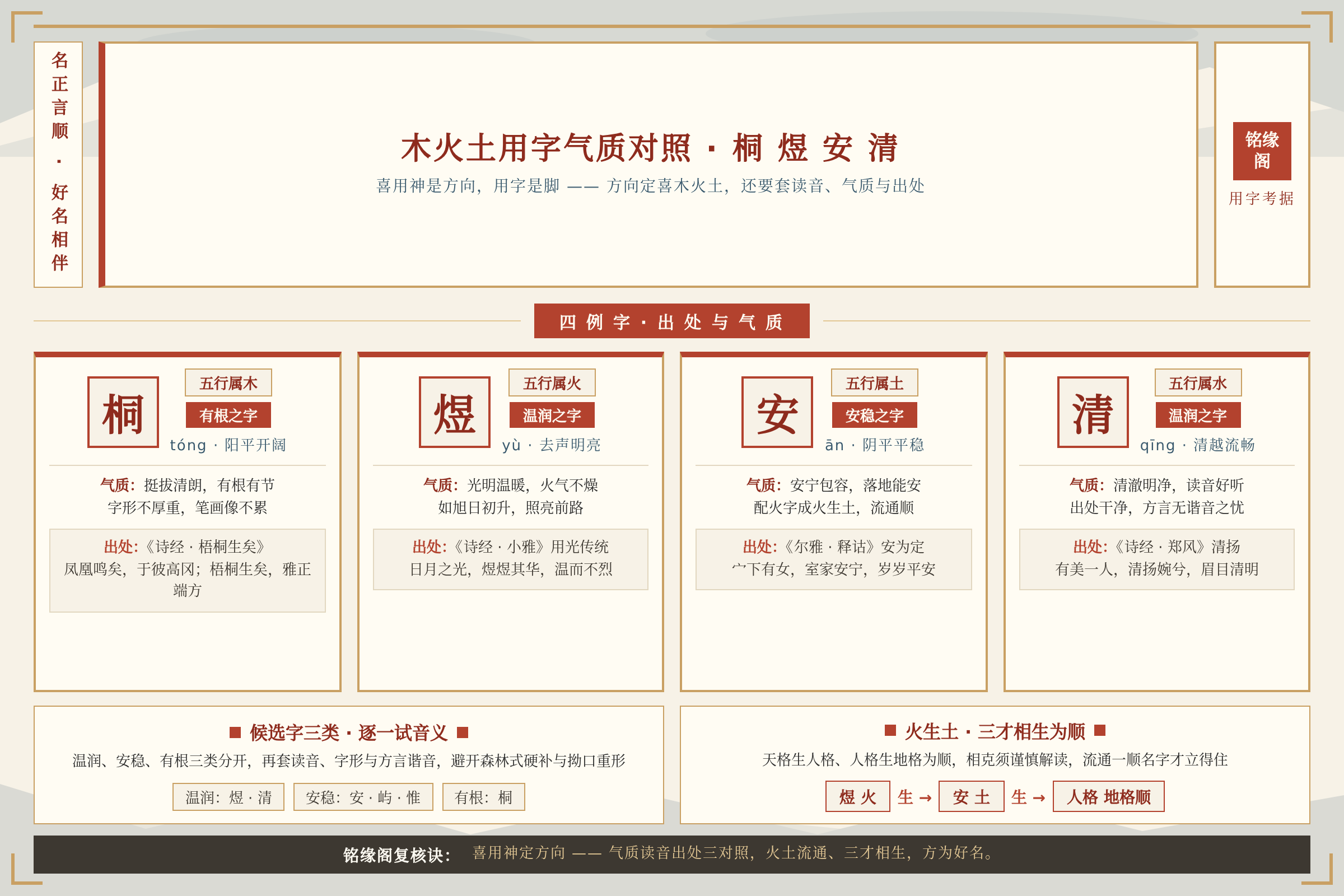Click first 生→ arrow after 煜 火
1344x896 pixels.
click(x=914, y=797)
